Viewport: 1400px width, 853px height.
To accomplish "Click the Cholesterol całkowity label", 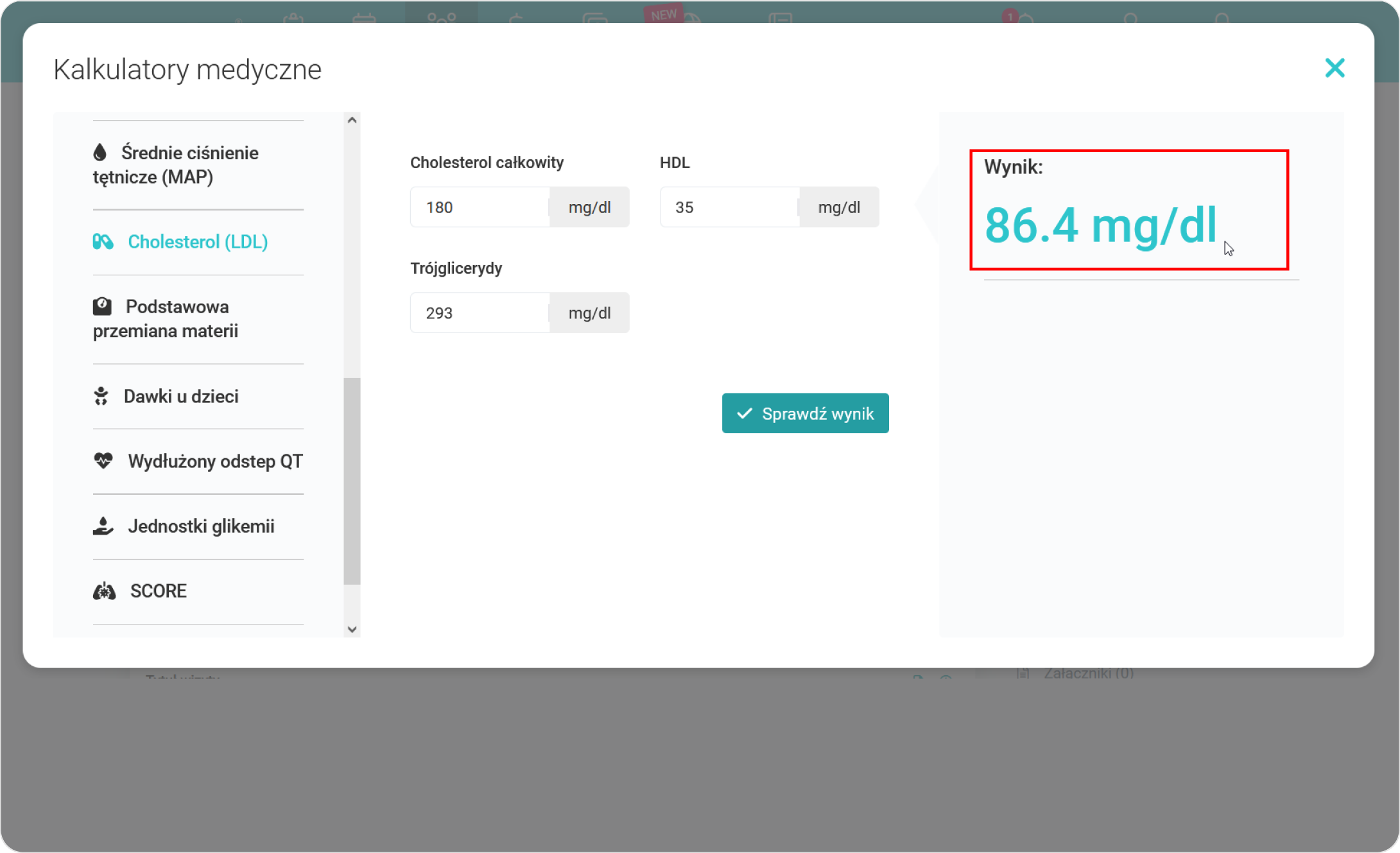I will (x=487, y=162).
